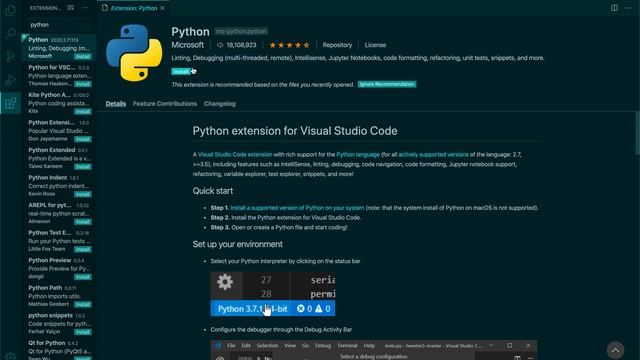640x360 pixels.
Task: Open the Repository link
Action: (337, 45)
